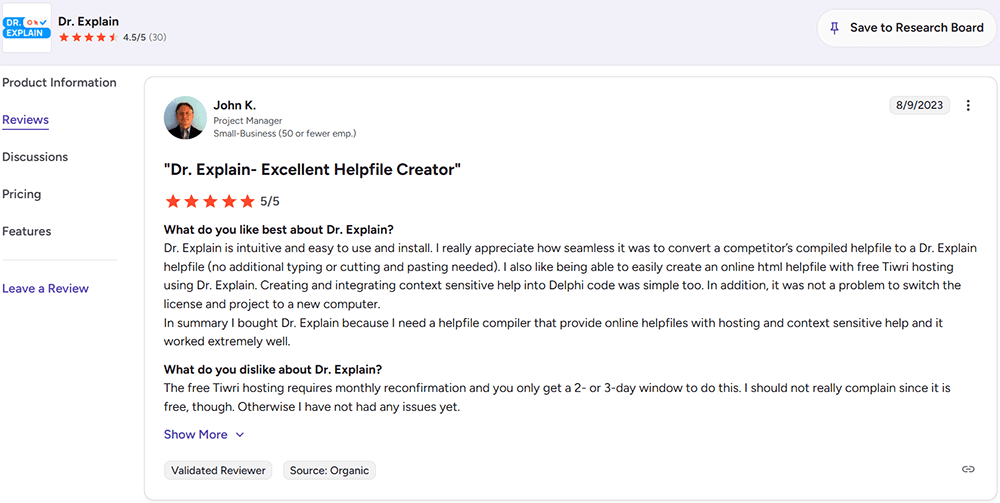Click 'What do you dislike' heading

tap(273, 369)
